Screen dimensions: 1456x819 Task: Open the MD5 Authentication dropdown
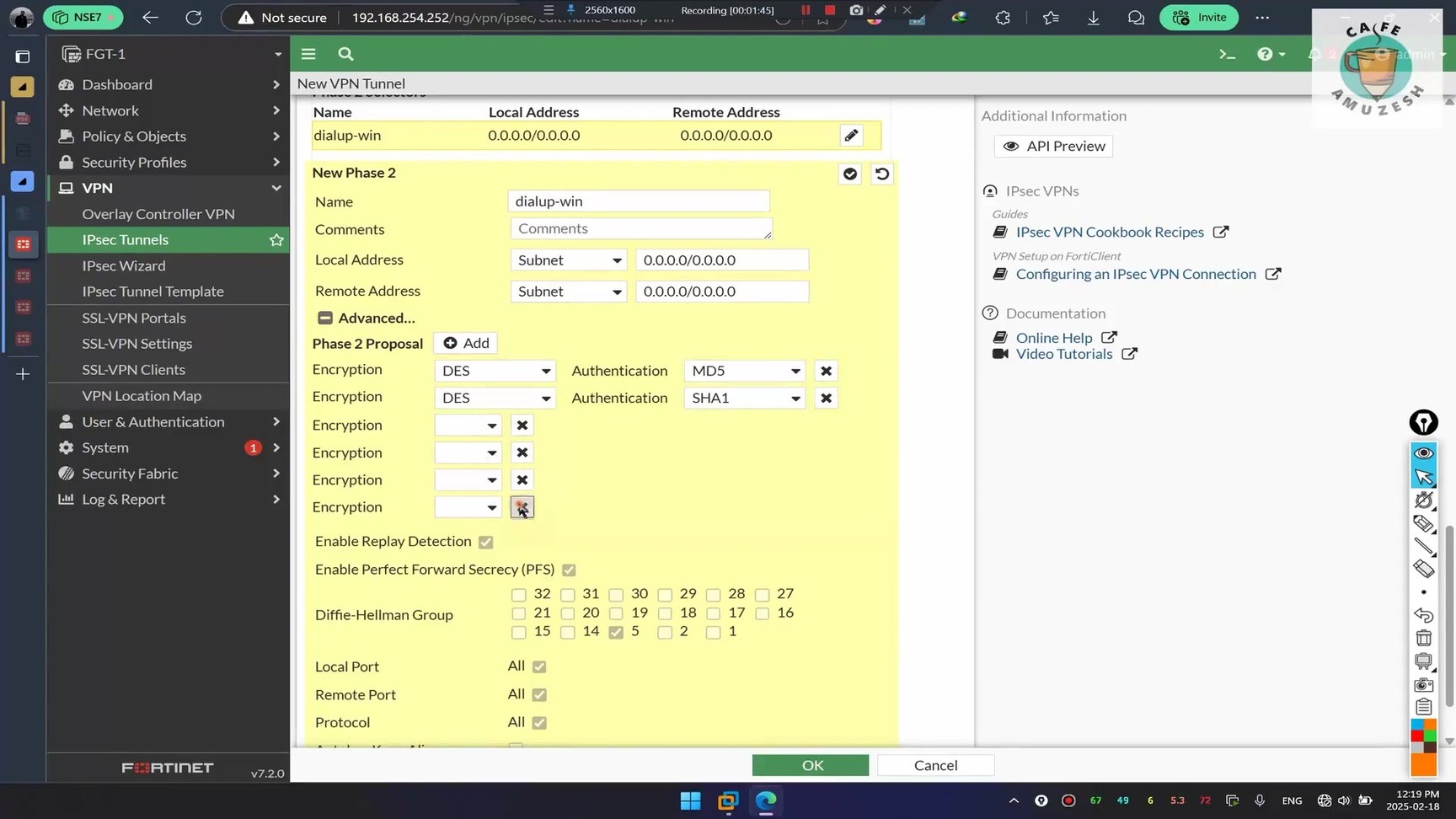click(x=744, y=371)
